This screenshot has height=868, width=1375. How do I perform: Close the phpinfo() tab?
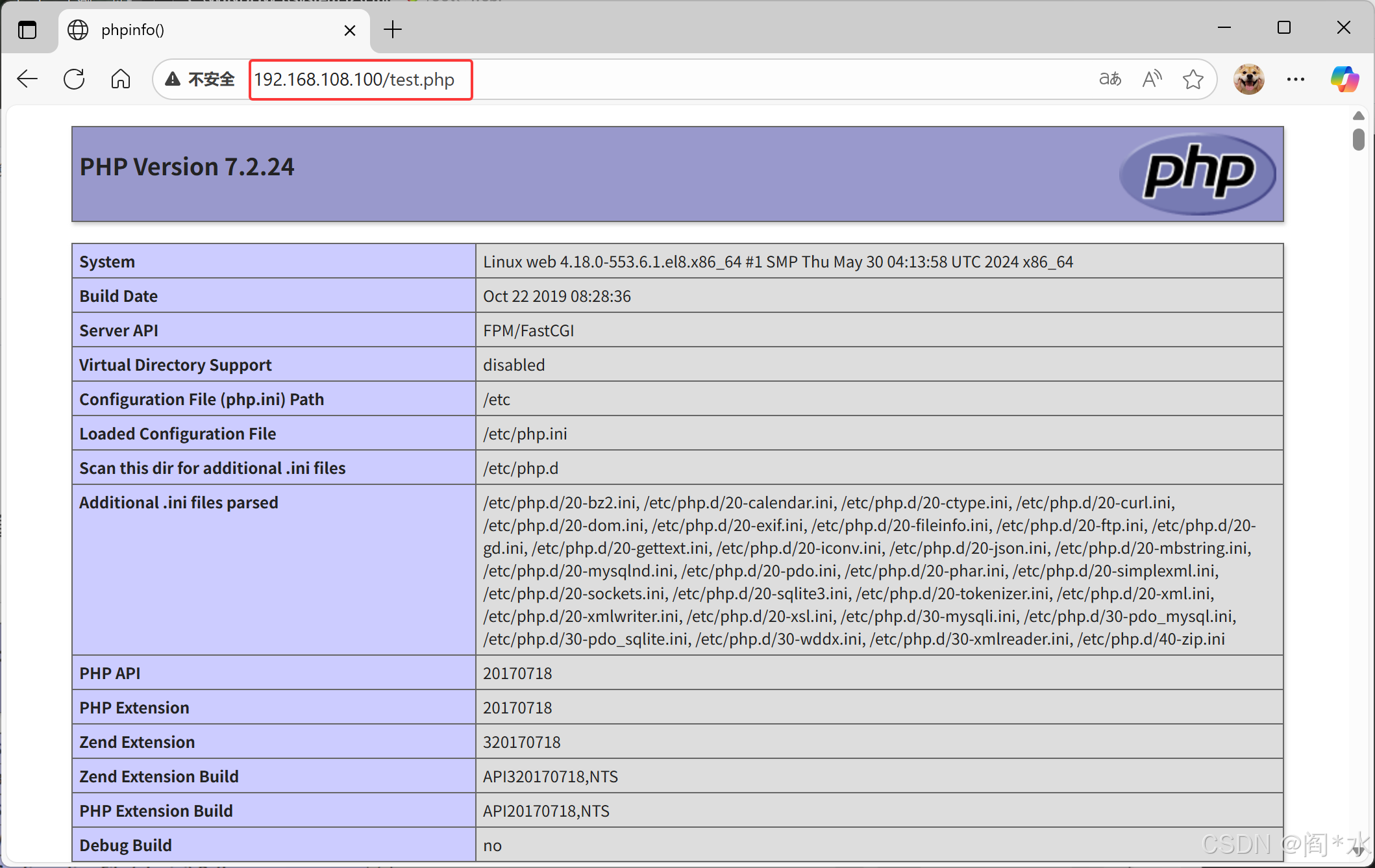350,30
